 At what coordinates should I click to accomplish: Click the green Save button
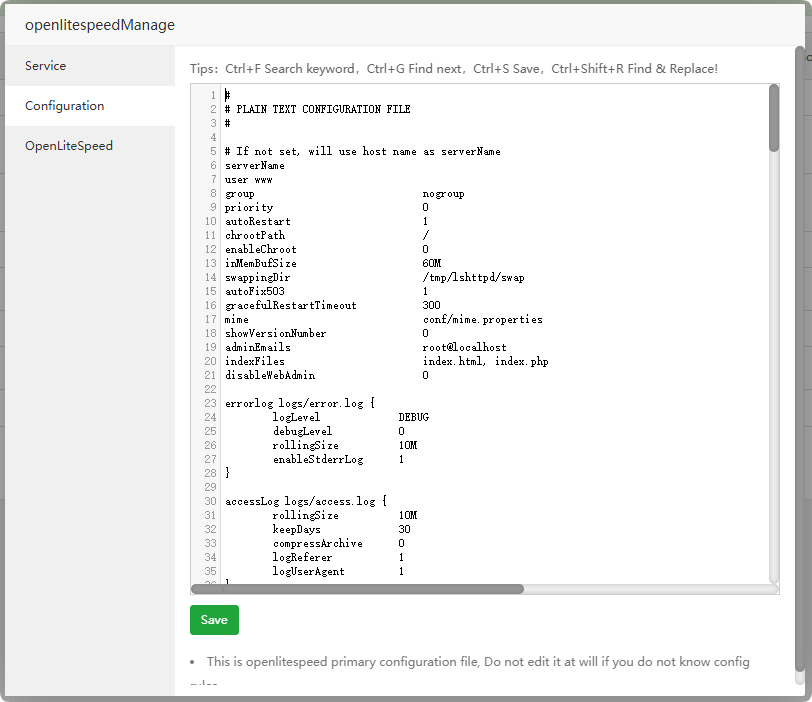[x=214, y=620]
